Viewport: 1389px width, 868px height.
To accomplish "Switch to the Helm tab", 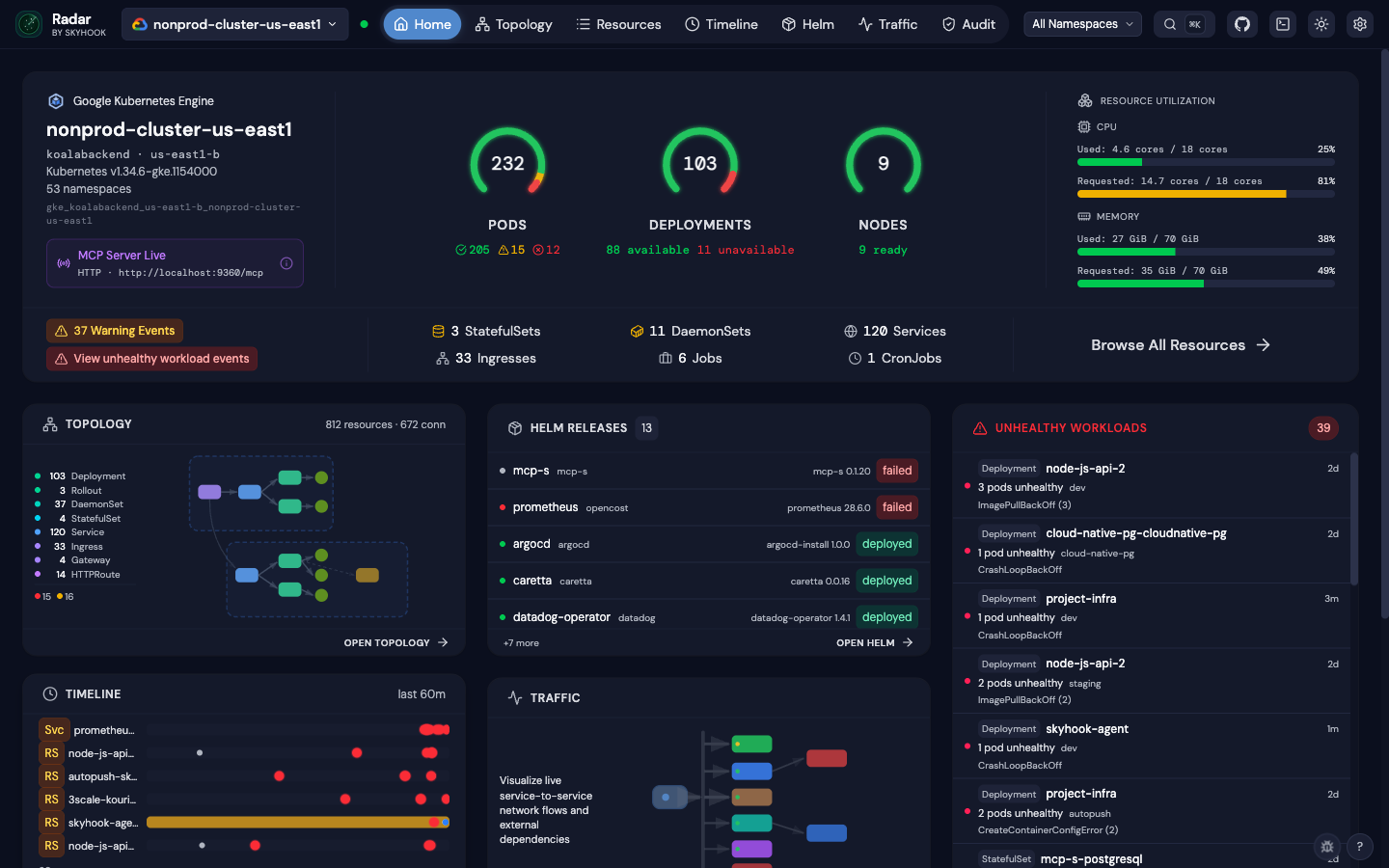I will coord(808,24).
